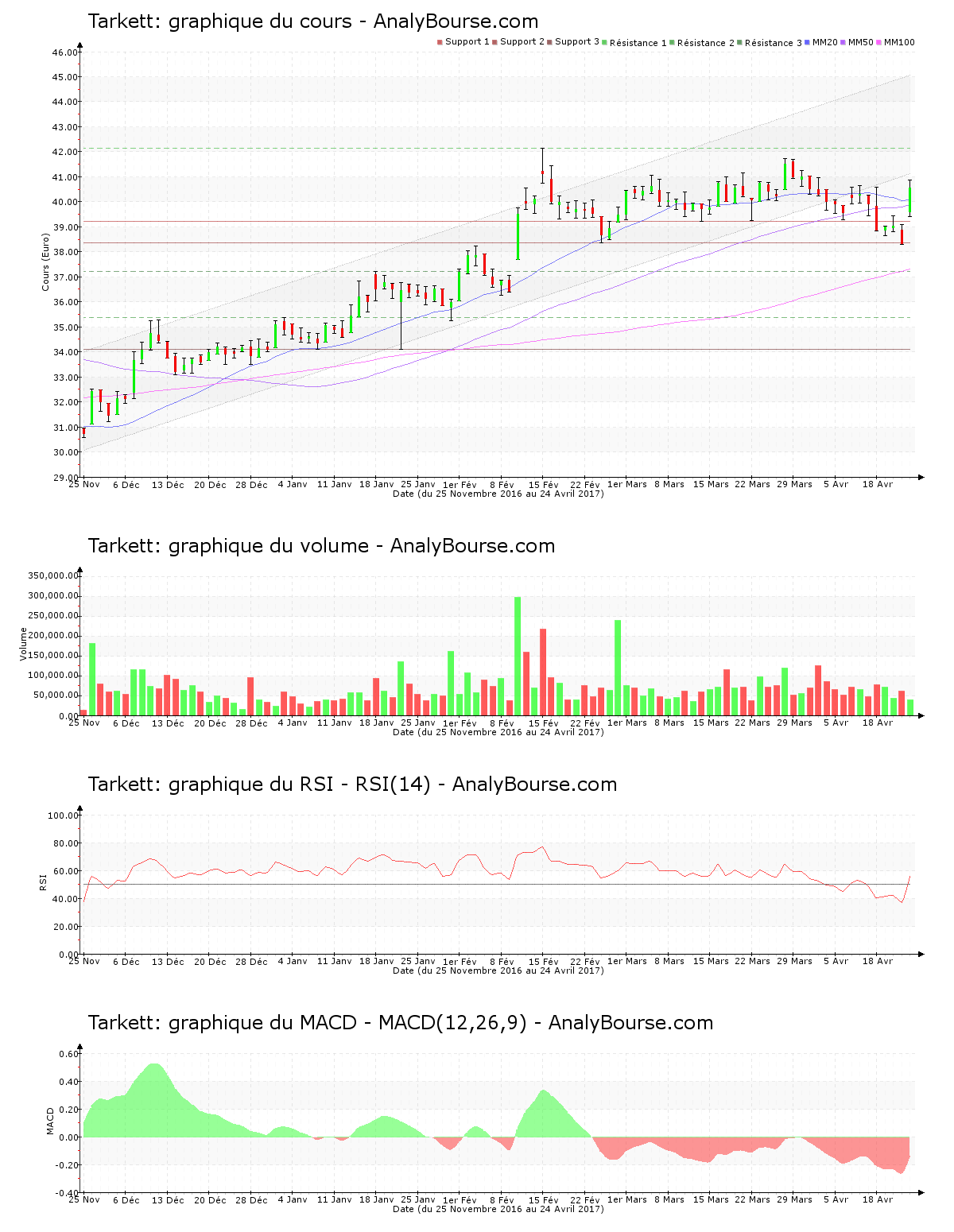Click the 'Cours (Euro)' axis label
Screen dimensions: 954x1232
click(x=45, y=261)
